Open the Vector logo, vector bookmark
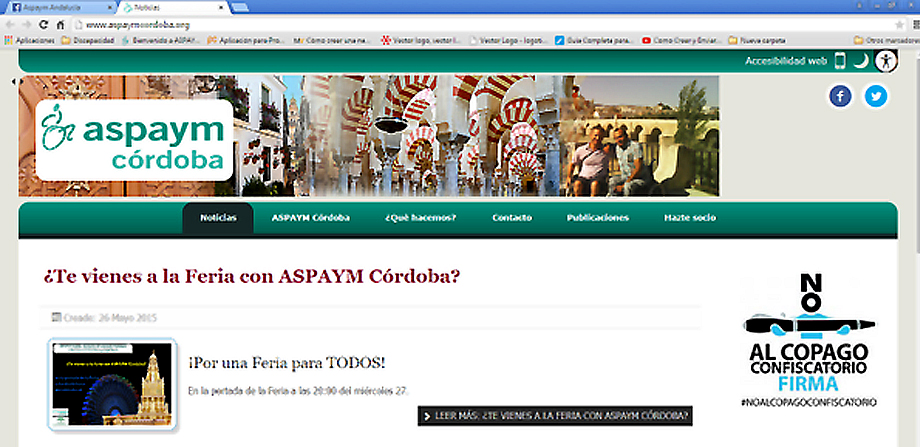The height and width of the screenshot is (447, 920). (421, 40)
